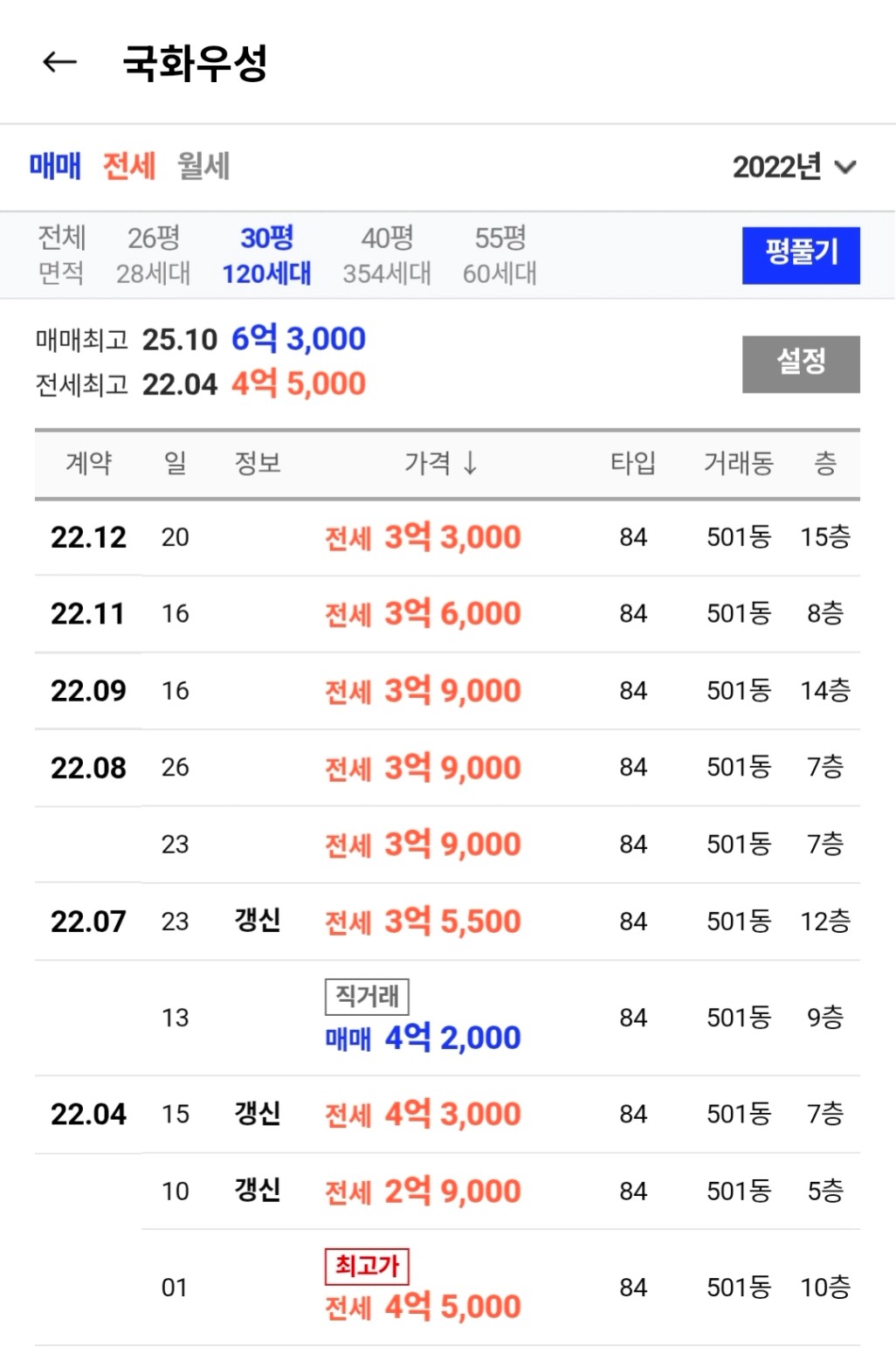Screen dimensions: 896x1347
Task: Click the 매매최고 6억 3,000 price link
Action: pos(298,339)
